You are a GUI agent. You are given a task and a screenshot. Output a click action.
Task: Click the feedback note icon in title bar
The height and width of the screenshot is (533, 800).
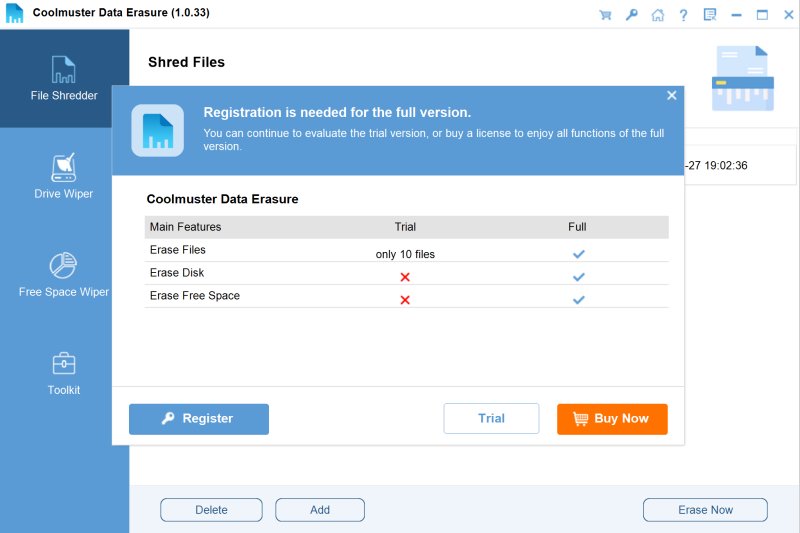(x=710, y=15)
